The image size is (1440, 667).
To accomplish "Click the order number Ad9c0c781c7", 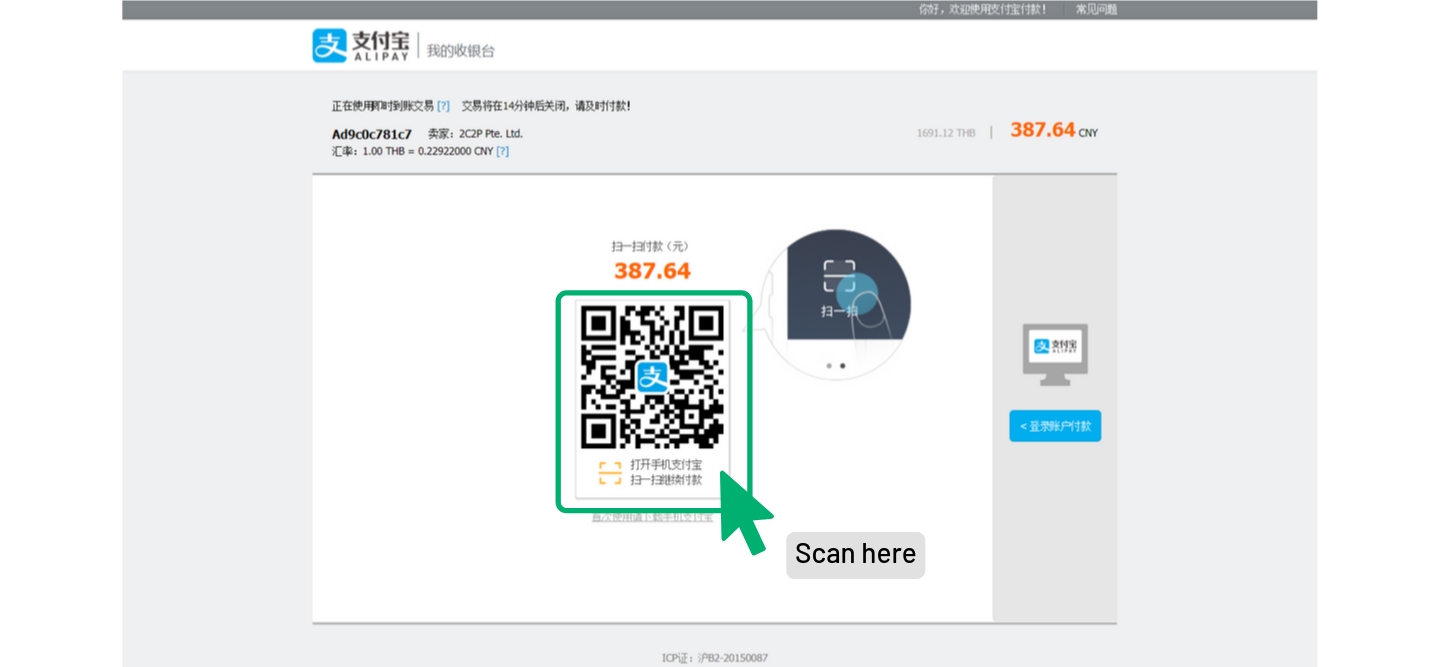I will 372,134.
